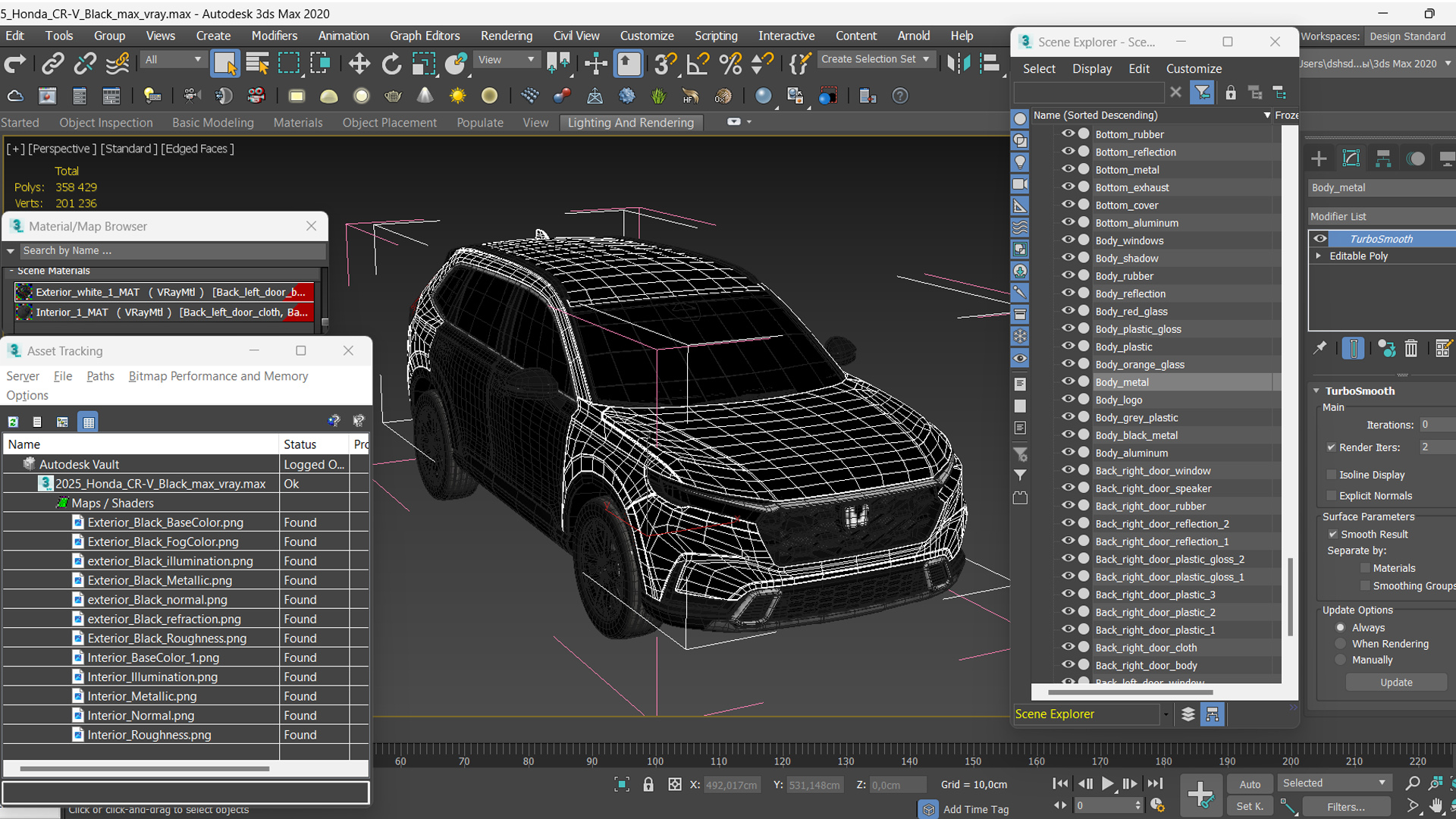
Task: Click the Auto key button
Action: 1250,784
